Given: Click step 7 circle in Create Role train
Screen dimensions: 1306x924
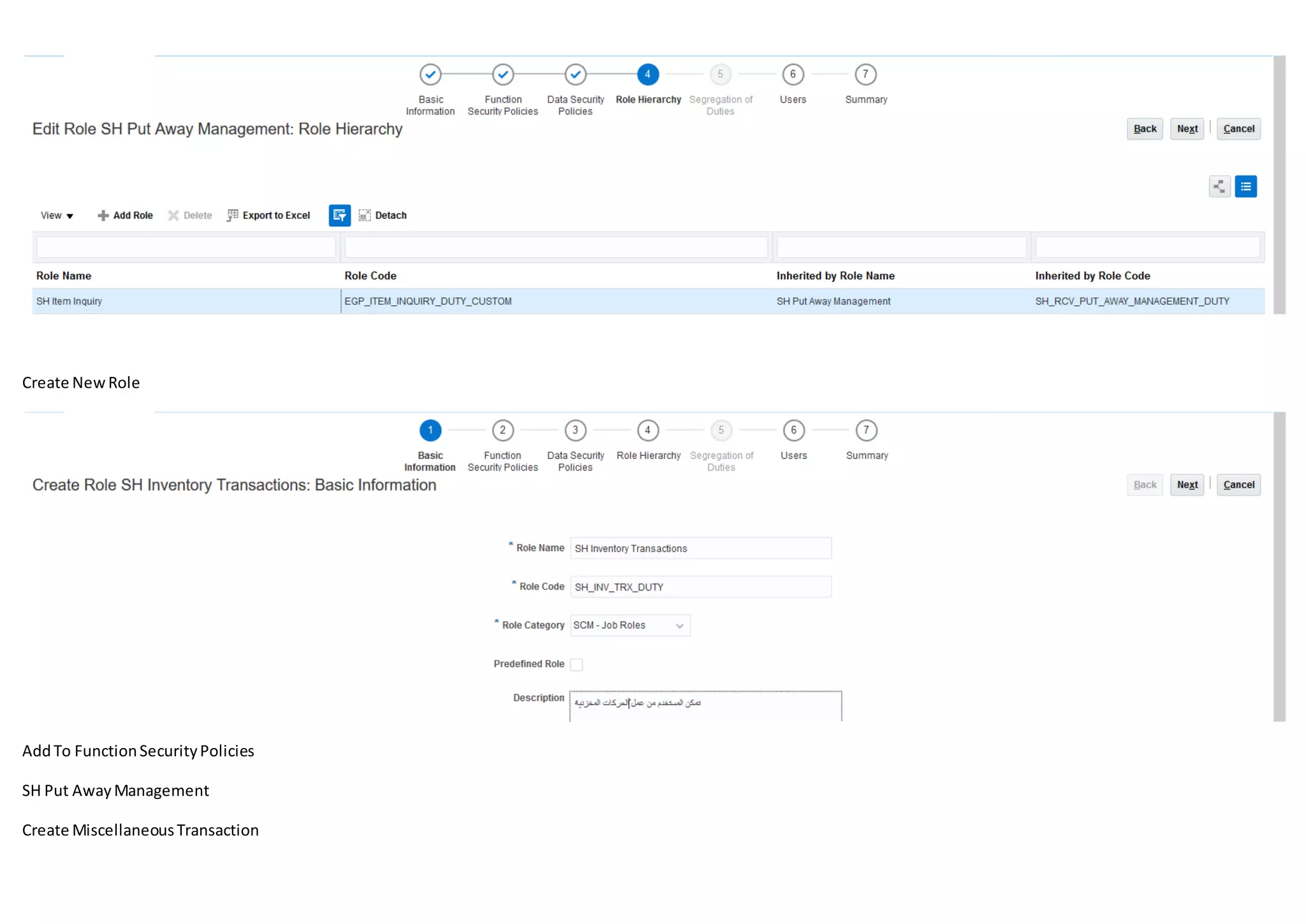Looking at the screenshot, I should click(x=866, y=430).
